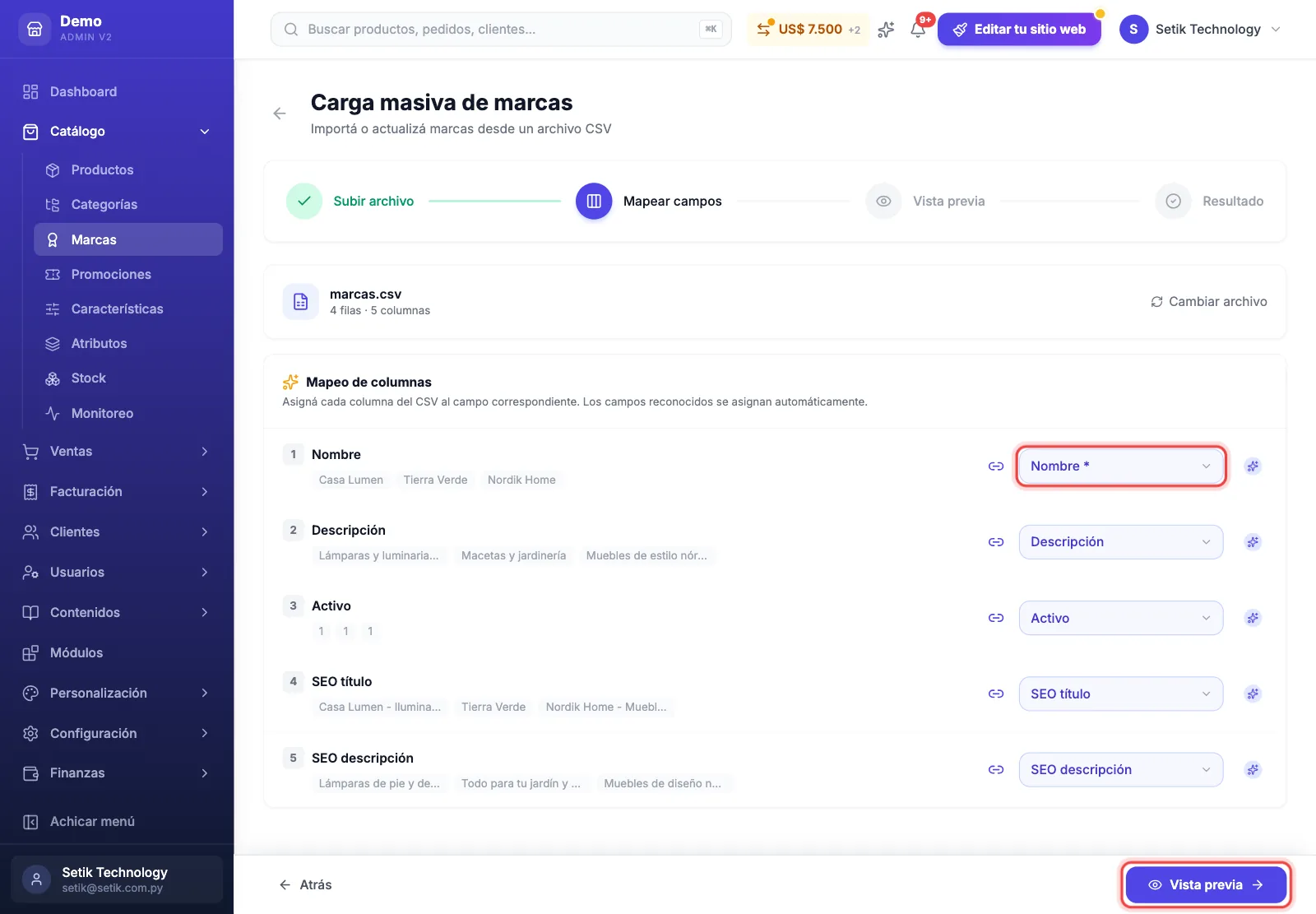Viewport: 1316px width, 914px height.
Task: Click the link icon in SEO descripción row
Action: coord(996,770)
